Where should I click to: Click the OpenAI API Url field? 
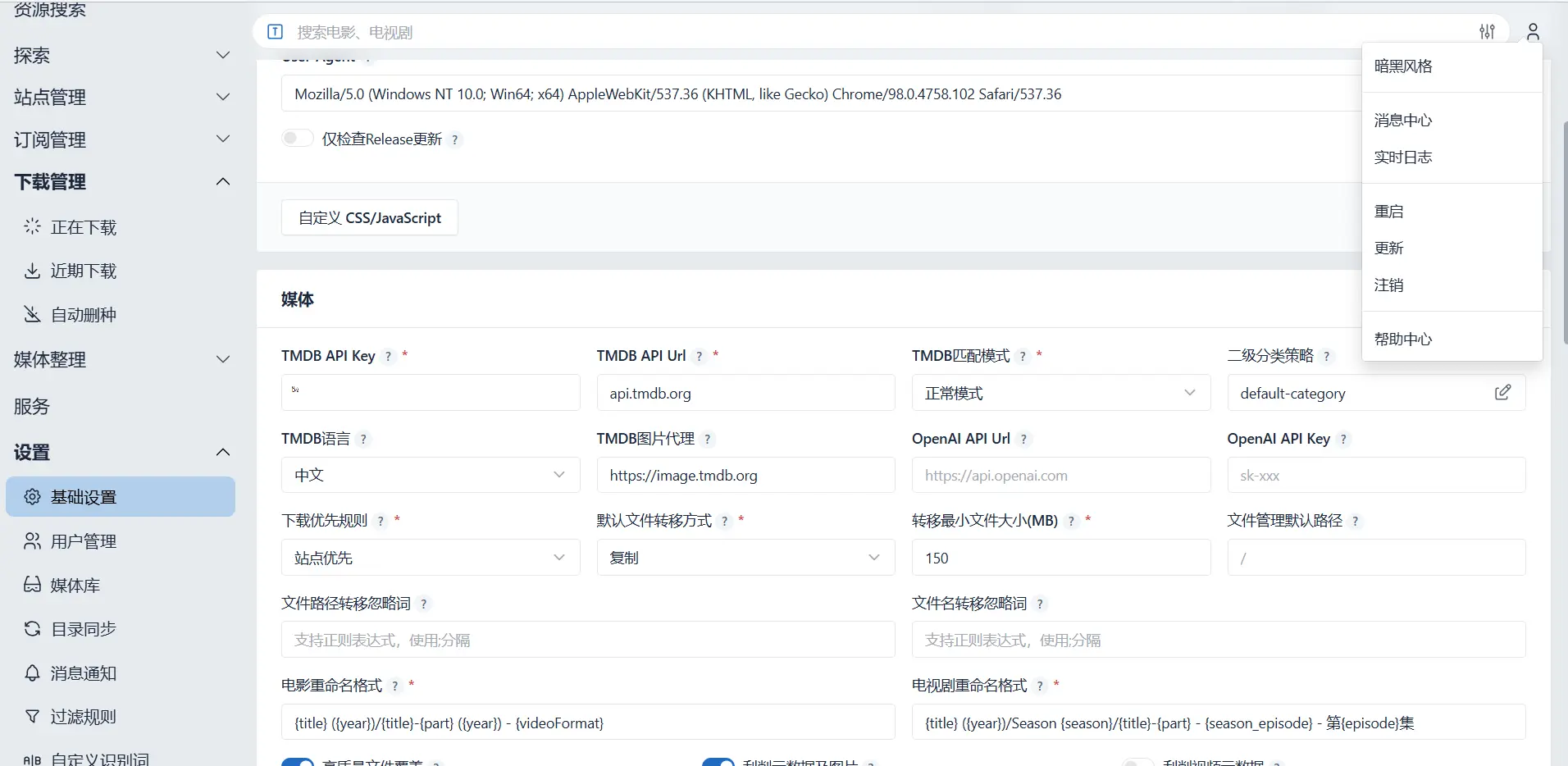[x=1061, y=475]
